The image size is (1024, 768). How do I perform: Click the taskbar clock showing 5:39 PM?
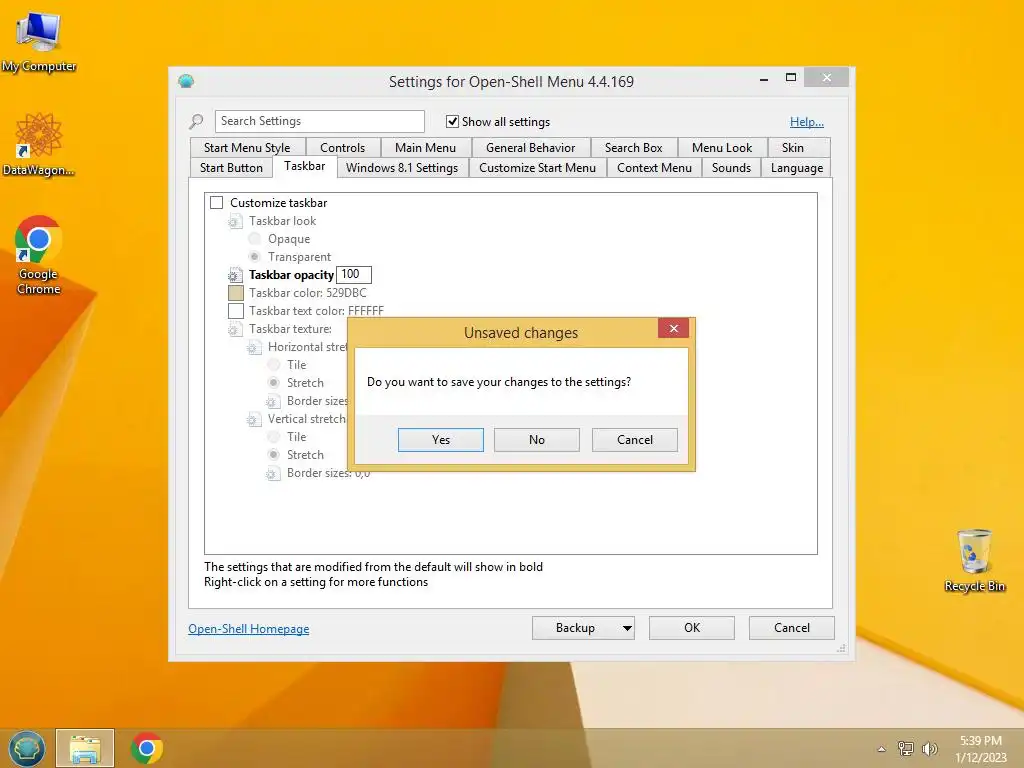[x=981, y=749]
